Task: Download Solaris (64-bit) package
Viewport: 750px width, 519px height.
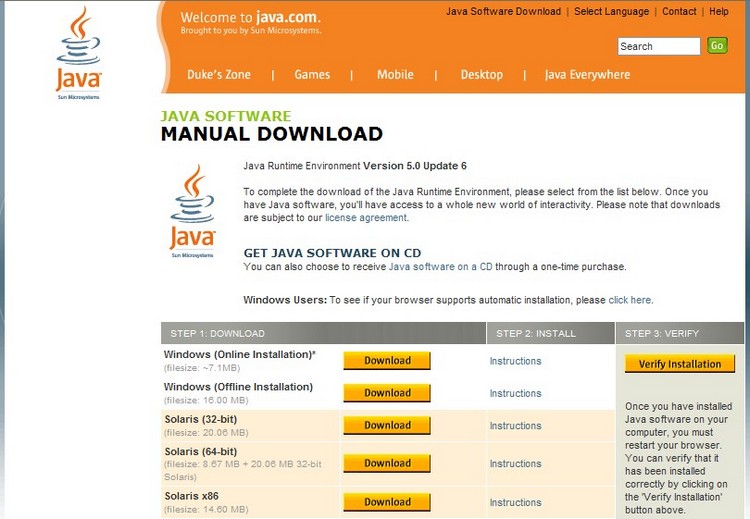Action: tap(387, 463)
